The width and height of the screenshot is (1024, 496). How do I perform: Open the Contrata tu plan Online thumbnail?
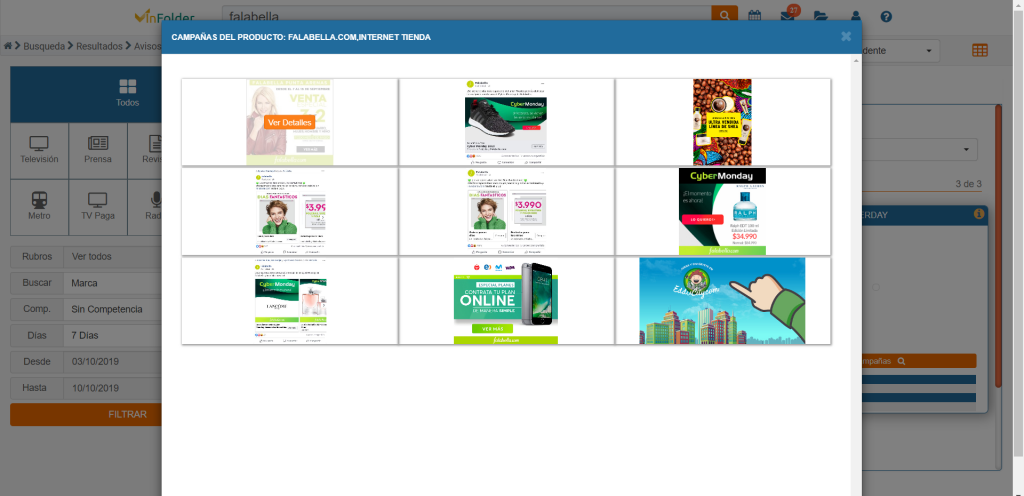tap(506, 301)
